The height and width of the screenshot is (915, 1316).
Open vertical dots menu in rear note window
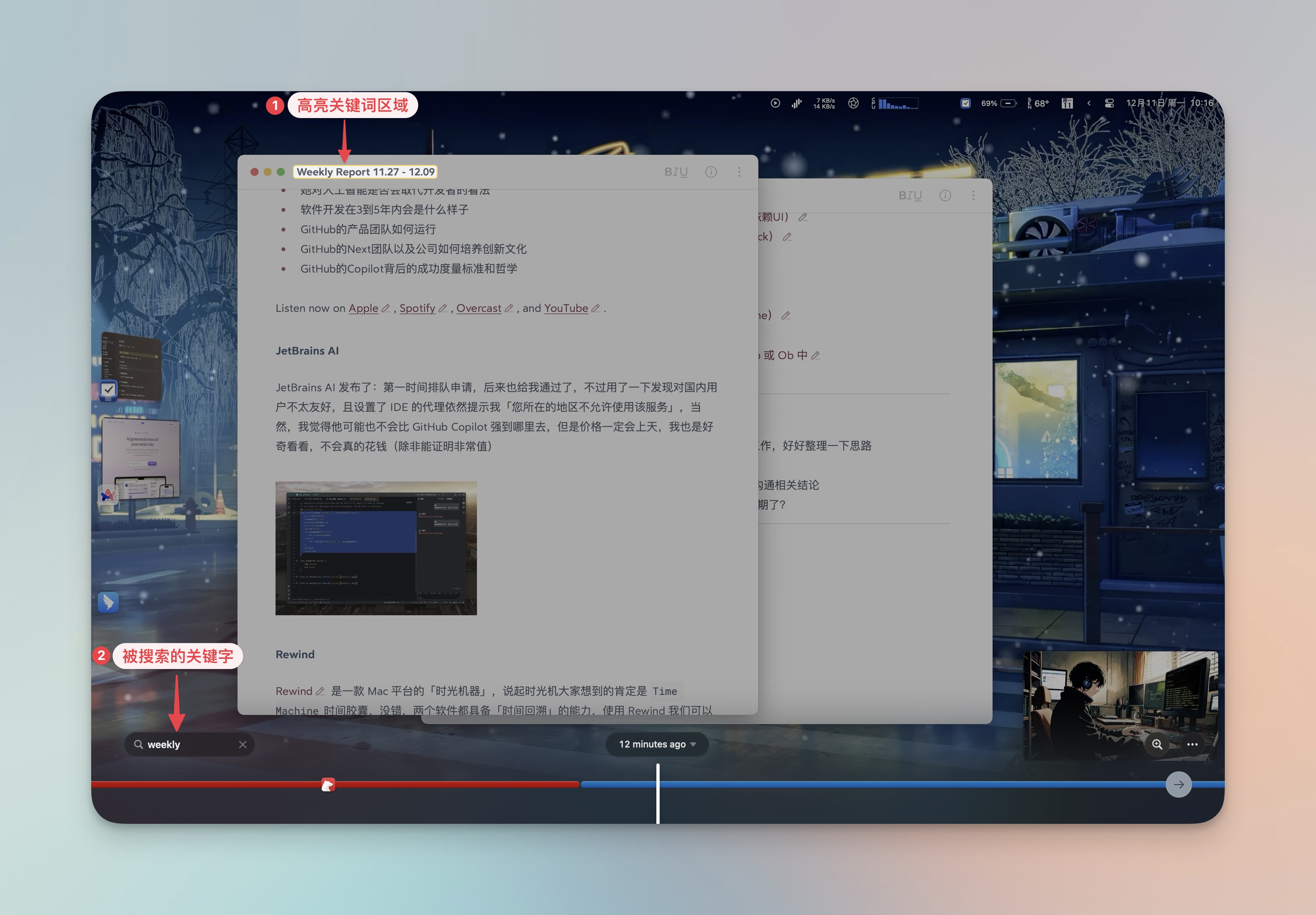tap(973, 195)
